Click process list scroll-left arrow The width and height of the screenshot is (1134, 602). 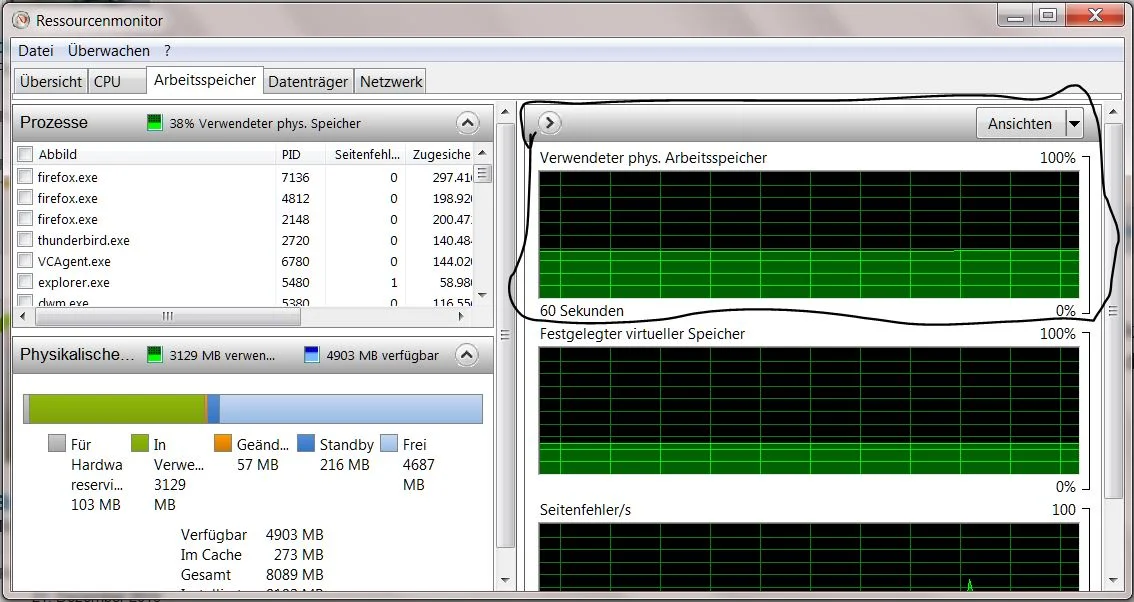tap(24, 316)
